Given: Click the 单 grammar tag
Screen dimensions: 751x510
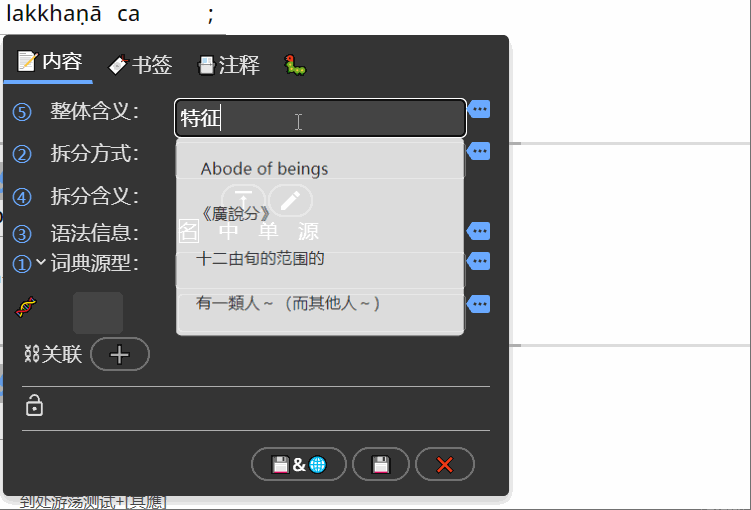Looking at the screenshot, I should pyautogui.click(x=268, y=231).
